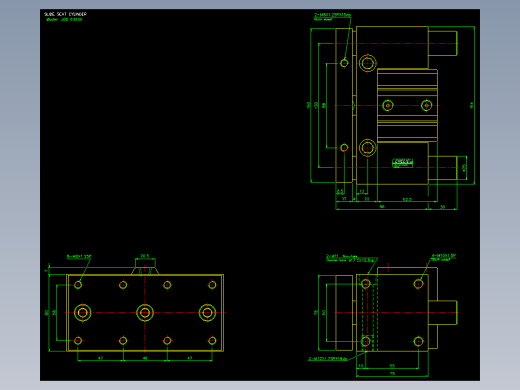Pick the "20.5" dimension above the plate view
The height and width of the screenshot is (390, 520).
(145, 256)
